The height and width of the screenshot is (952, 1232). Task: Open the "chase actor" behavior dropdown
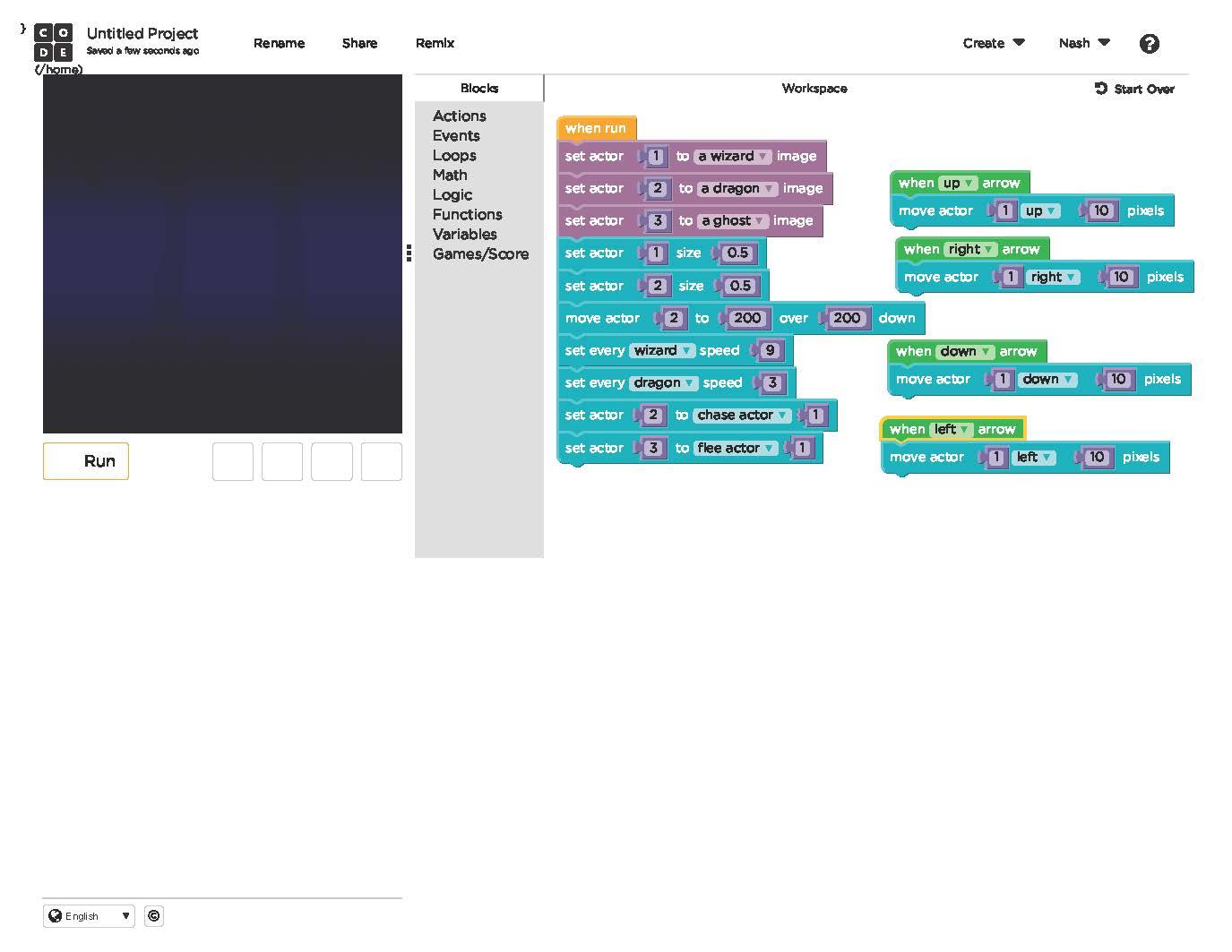[743, 415]
